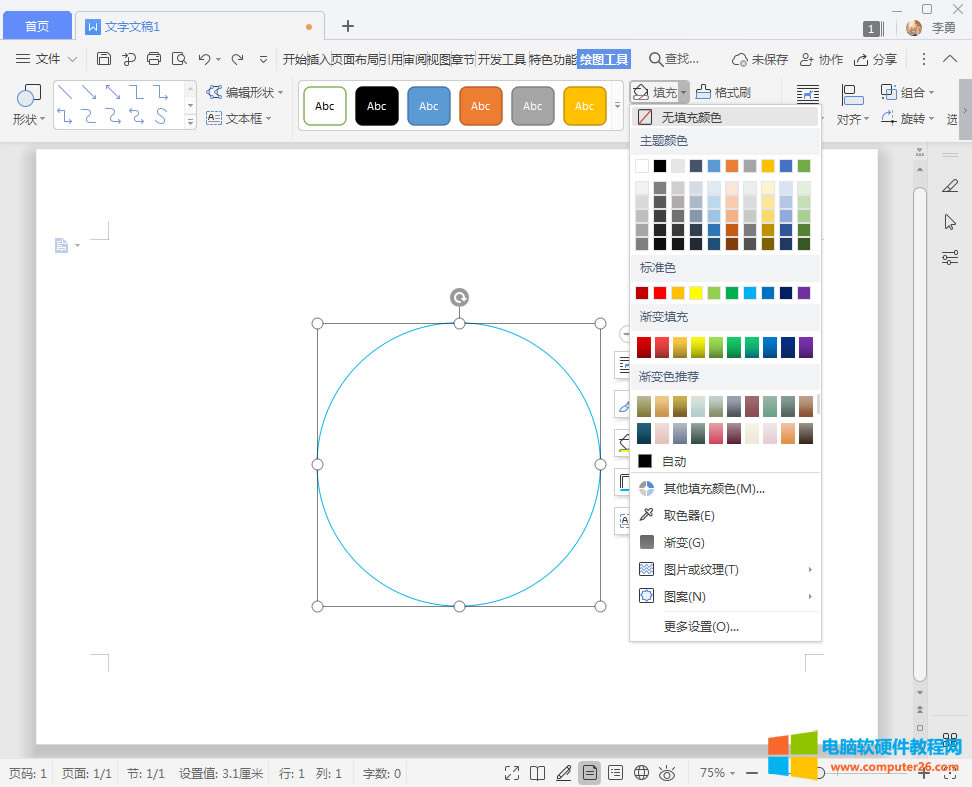Screen dimensions: 972x787
Task: Click the rotation handle above the circle
Action: 459,297
